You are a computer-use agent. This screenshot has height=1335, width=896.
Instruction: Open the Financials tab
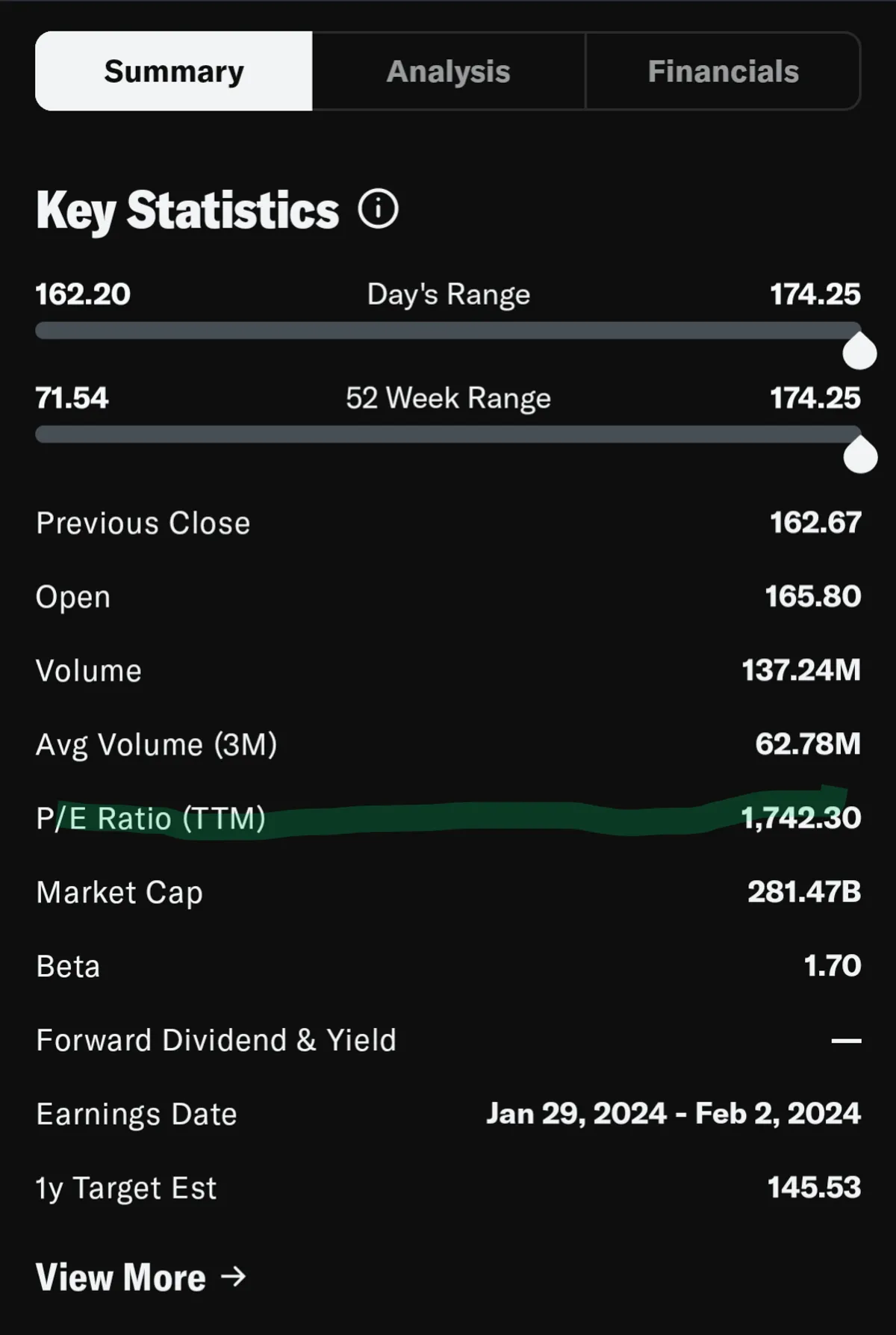[723, 72]
